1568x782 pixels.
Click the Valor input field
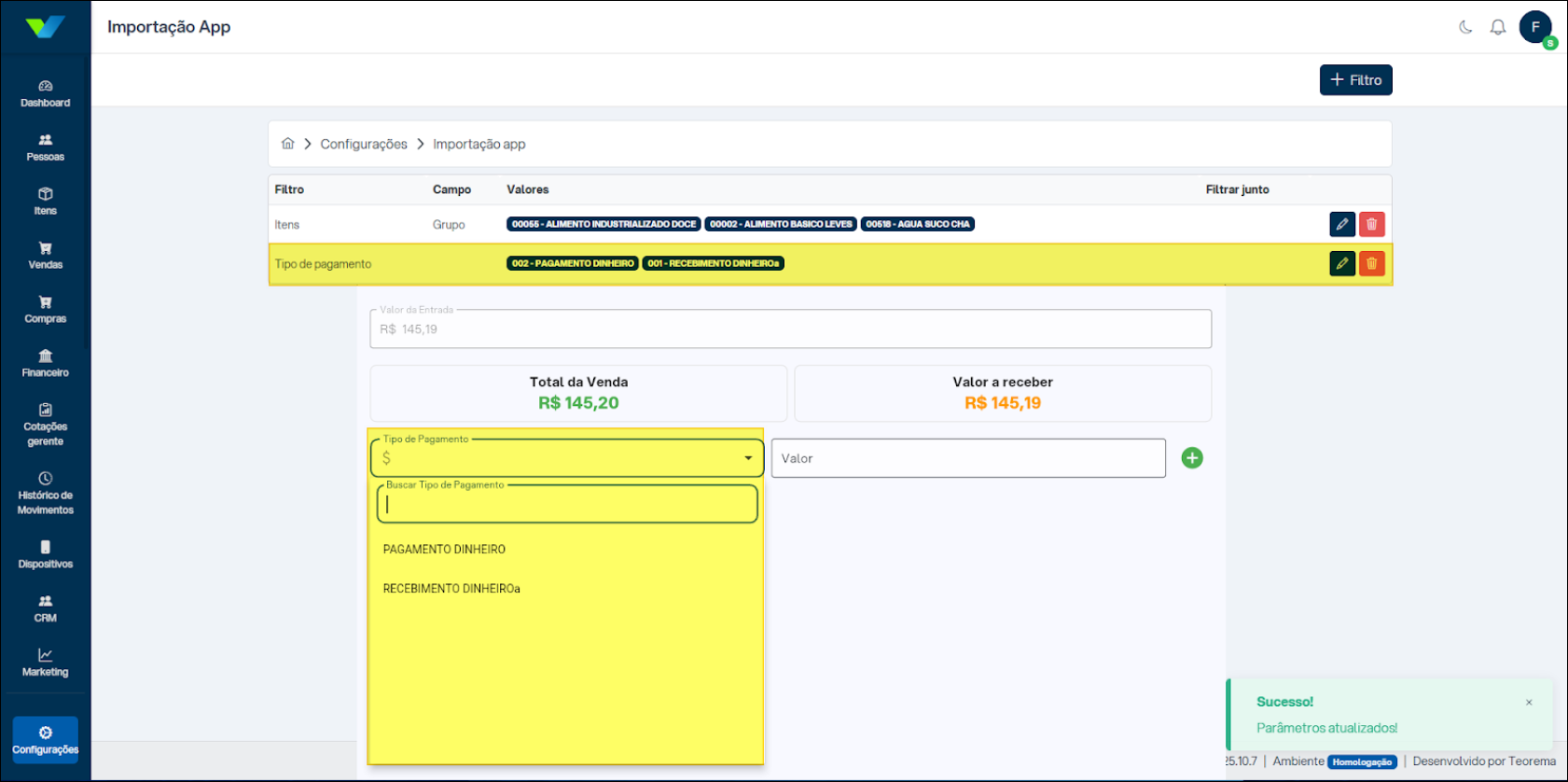pyautogui.click(x=967, y=458)
